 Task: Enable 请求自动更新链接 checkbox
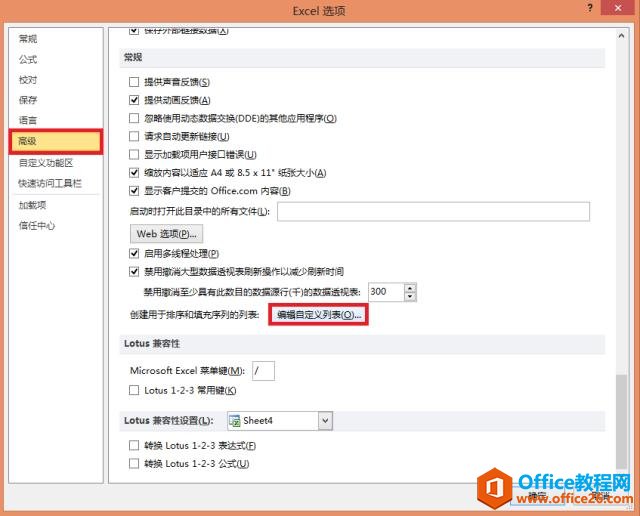(x=134, y=136)
